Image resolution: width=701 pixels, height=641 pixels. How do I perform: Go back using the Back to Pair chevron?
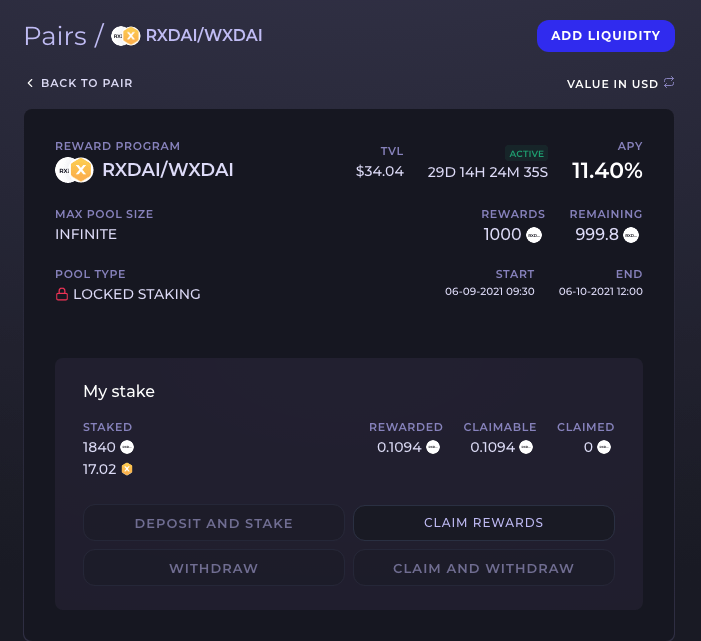tap(30, 83)
